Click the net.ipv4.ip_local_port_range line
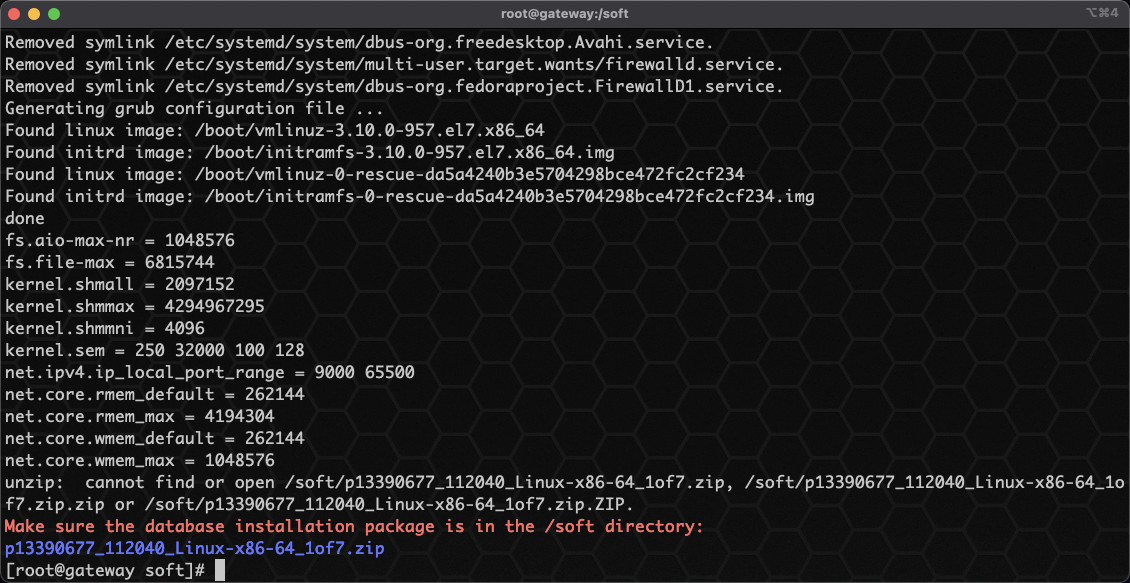1130x583 pixels. click(210, 373)
